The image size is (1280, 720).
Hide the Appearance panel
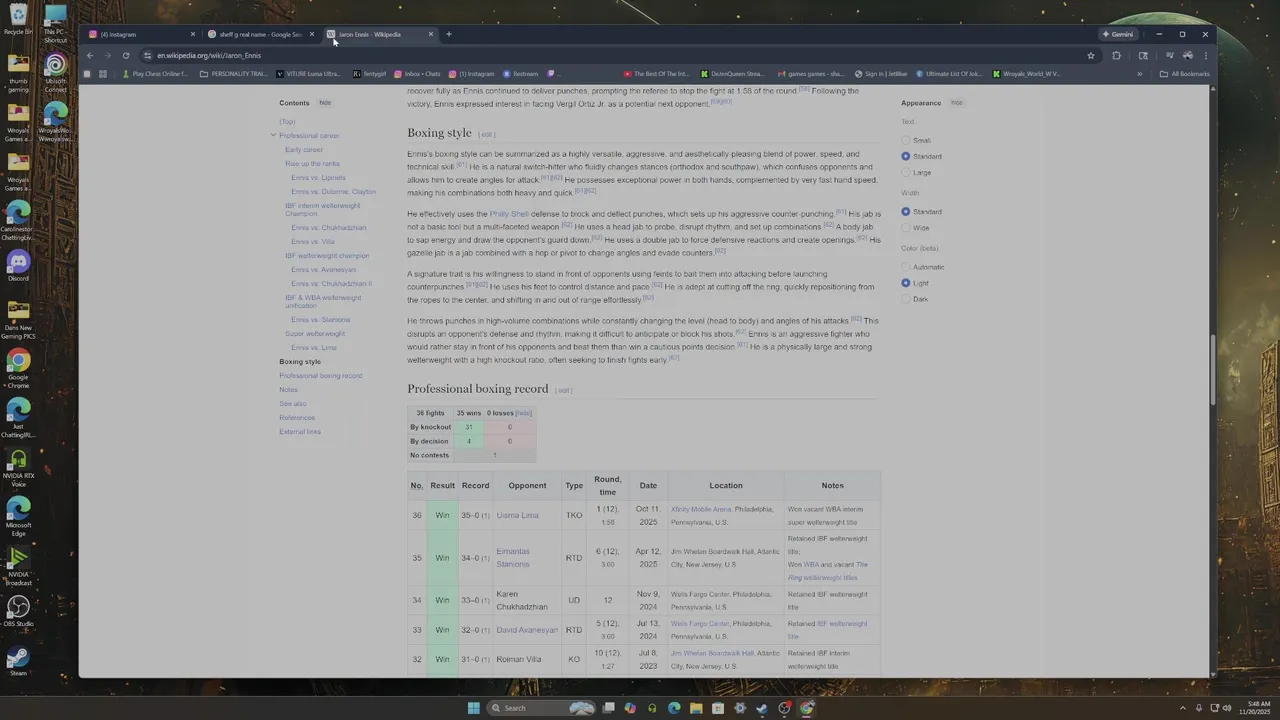pyautogui.click(x=957, y=102)
